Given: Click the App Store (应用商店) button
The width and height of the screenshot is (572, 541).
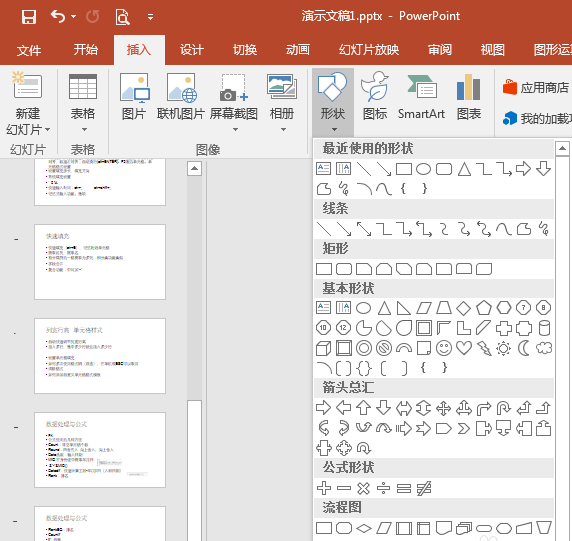Looking at the screenshot, I should (x=536, y=88).
